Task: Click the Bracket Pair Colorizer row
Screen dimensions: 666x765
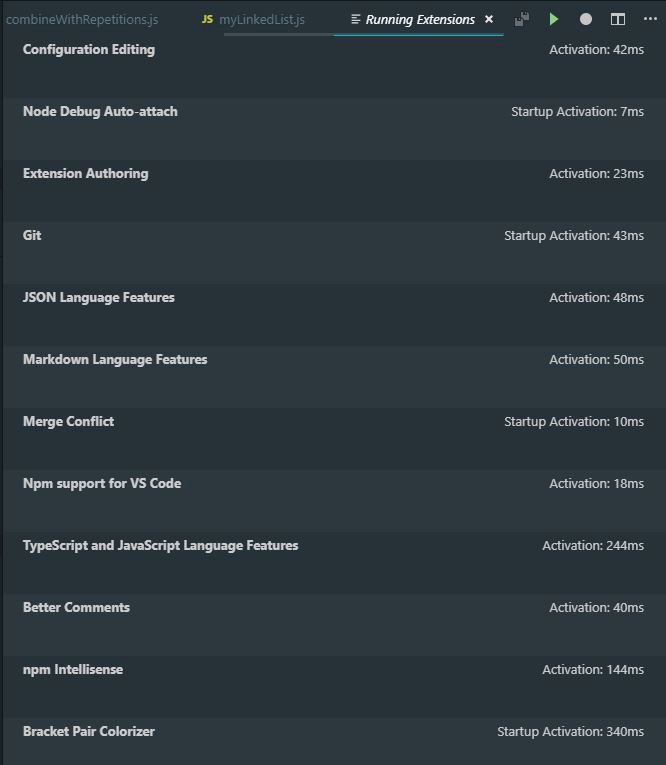Action: [x=334, y=742]
